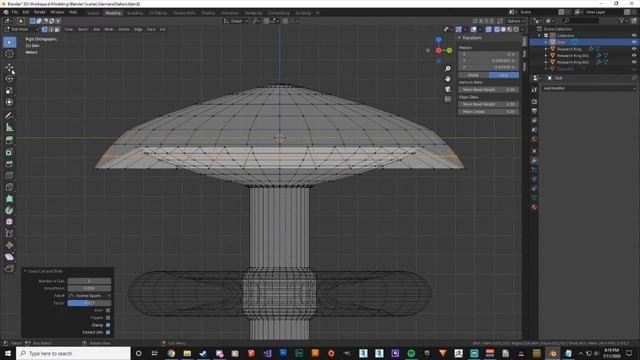Screen dimensions: 640x360
Task: Select the Scale tool
Action: point(9,90)
